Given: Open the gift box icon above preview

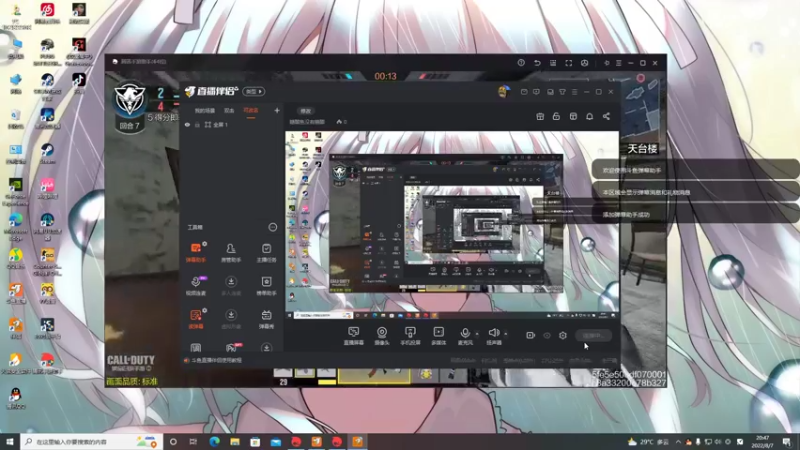Looking at the screenshot, I should pos(540,116).
